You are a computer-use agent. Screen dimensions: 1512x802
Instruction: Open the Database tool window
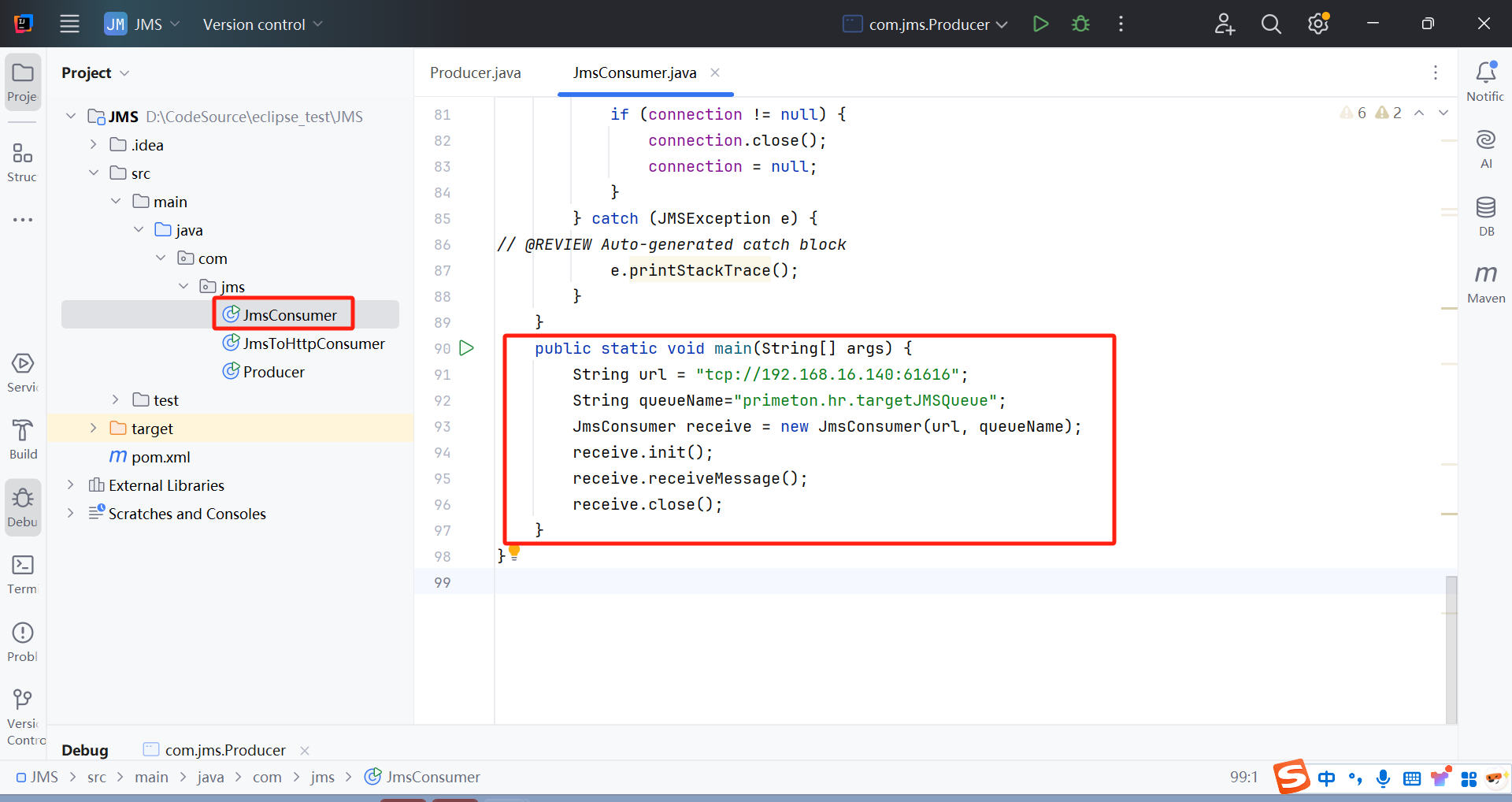pos(1485,216)
